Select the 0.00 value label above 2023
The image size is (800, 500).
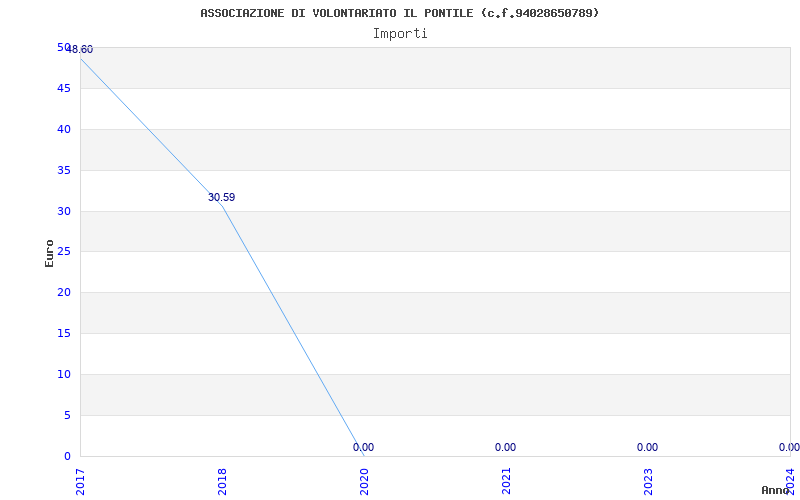click(x=647, y=447)
